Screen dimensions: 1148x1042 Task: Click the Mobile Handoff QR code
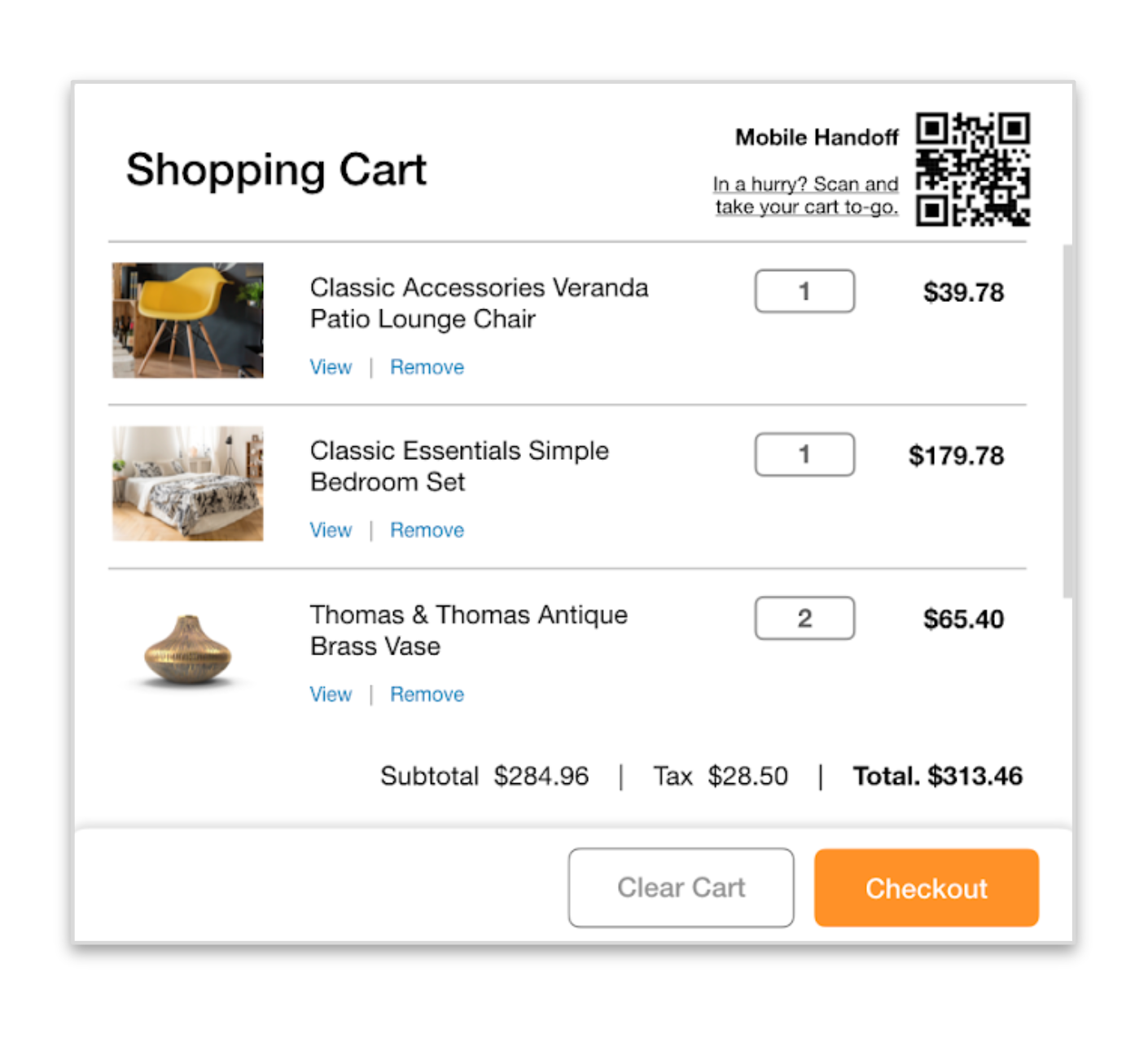tap(973, 169)
